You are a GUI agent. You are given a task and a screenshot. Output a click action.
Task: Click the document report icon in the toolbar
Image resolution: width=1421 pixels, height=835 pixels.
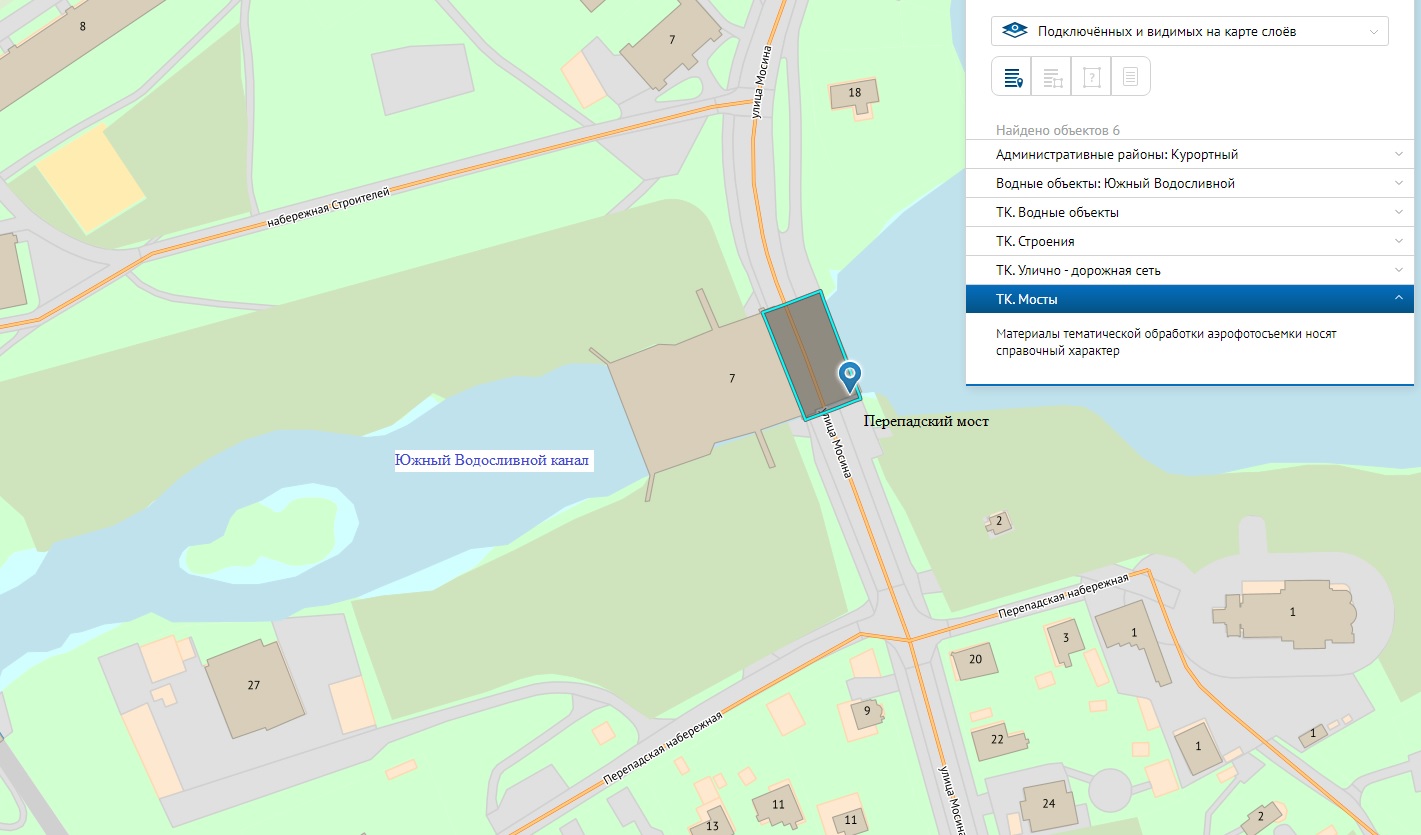(1130, 76)
